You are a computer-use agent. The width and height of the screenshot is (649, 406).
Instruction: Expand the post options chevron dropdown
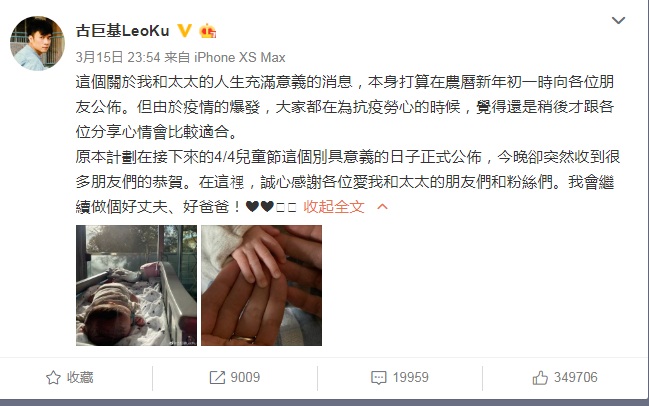[618, 20]
